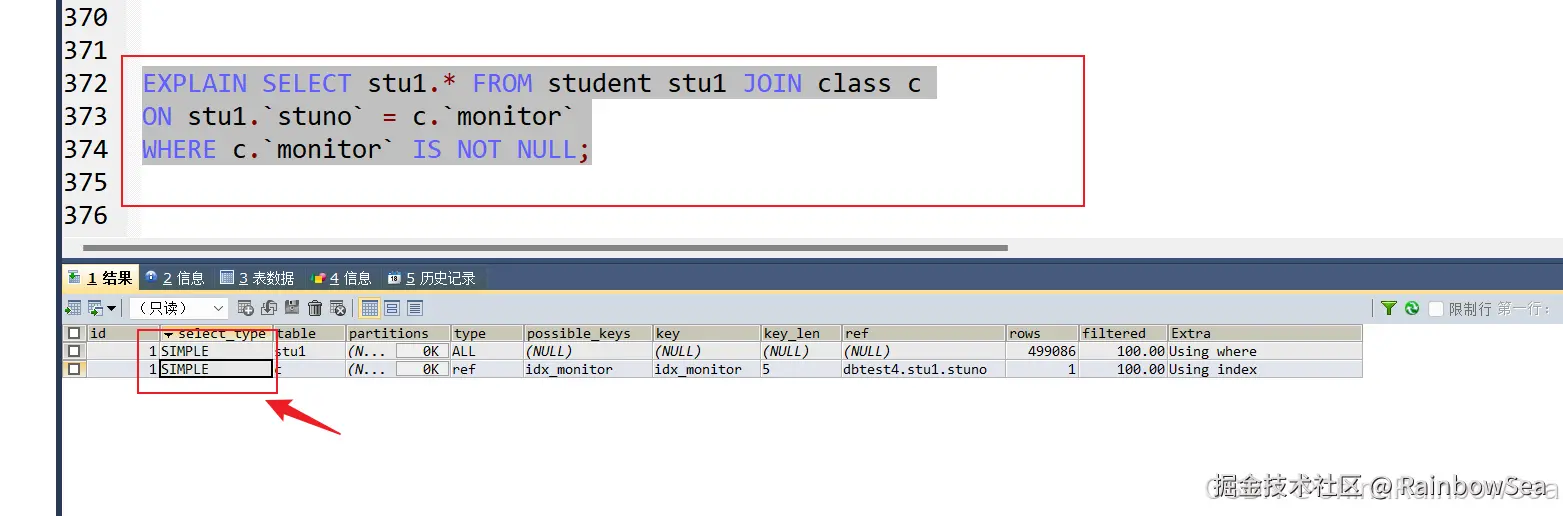1563x516 pixels.
Task: Switch to text view mode icon
Action: point(415,308)
